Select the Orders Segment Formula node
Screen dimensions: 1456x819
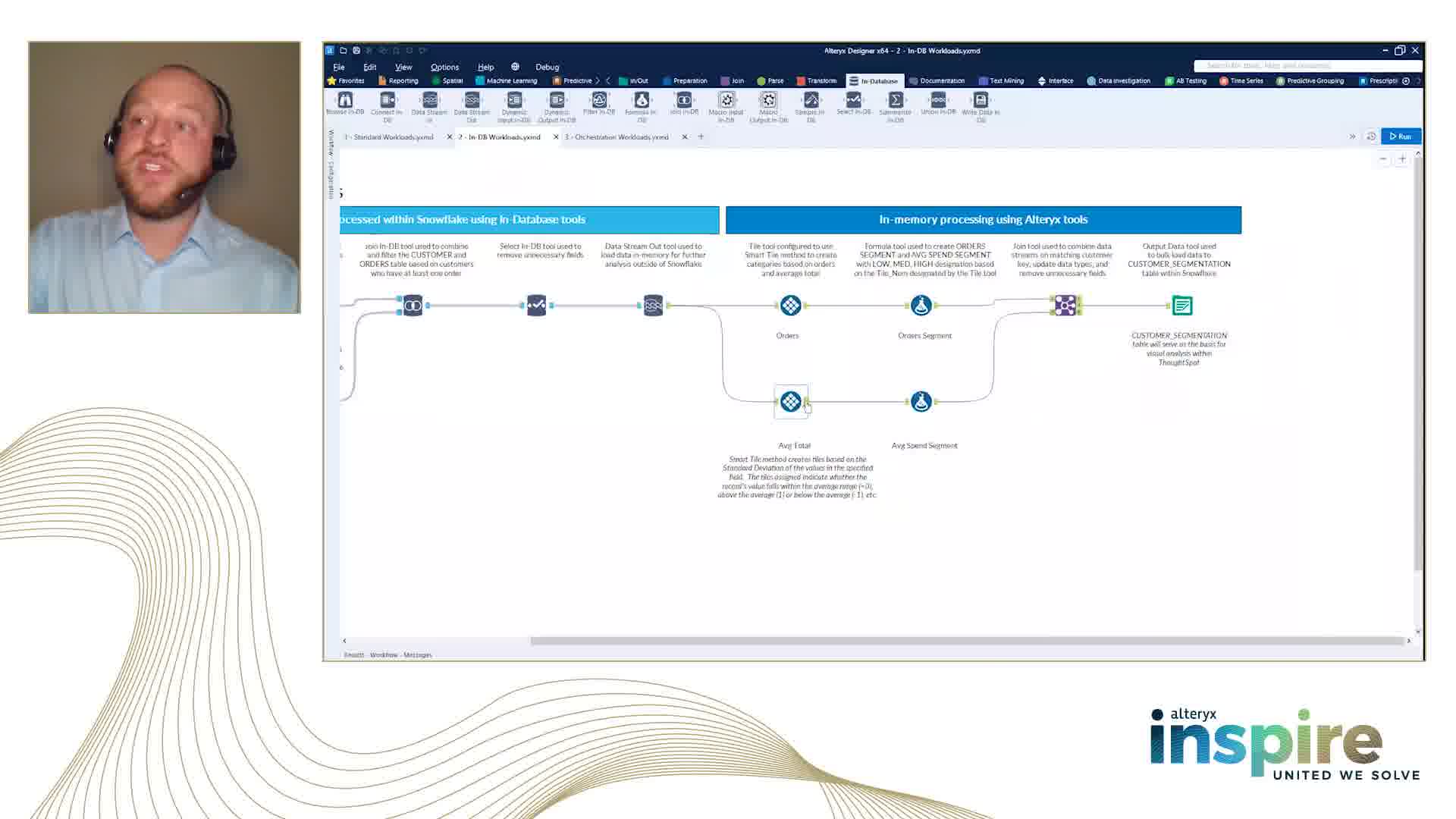pos(921,306)
